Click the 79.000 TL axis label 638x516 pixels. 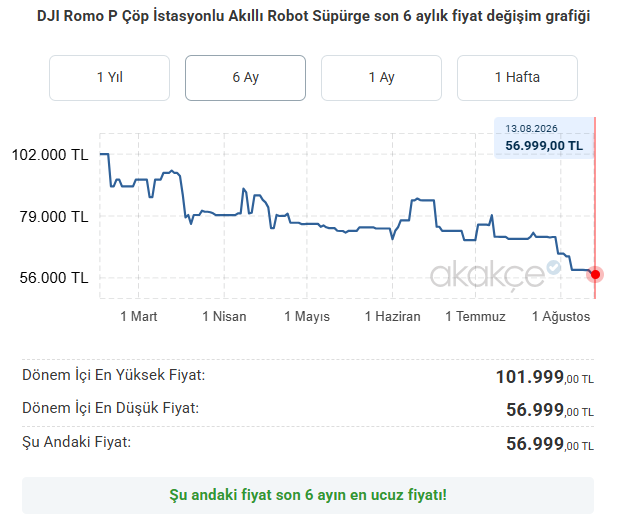[x=54, y=216]
